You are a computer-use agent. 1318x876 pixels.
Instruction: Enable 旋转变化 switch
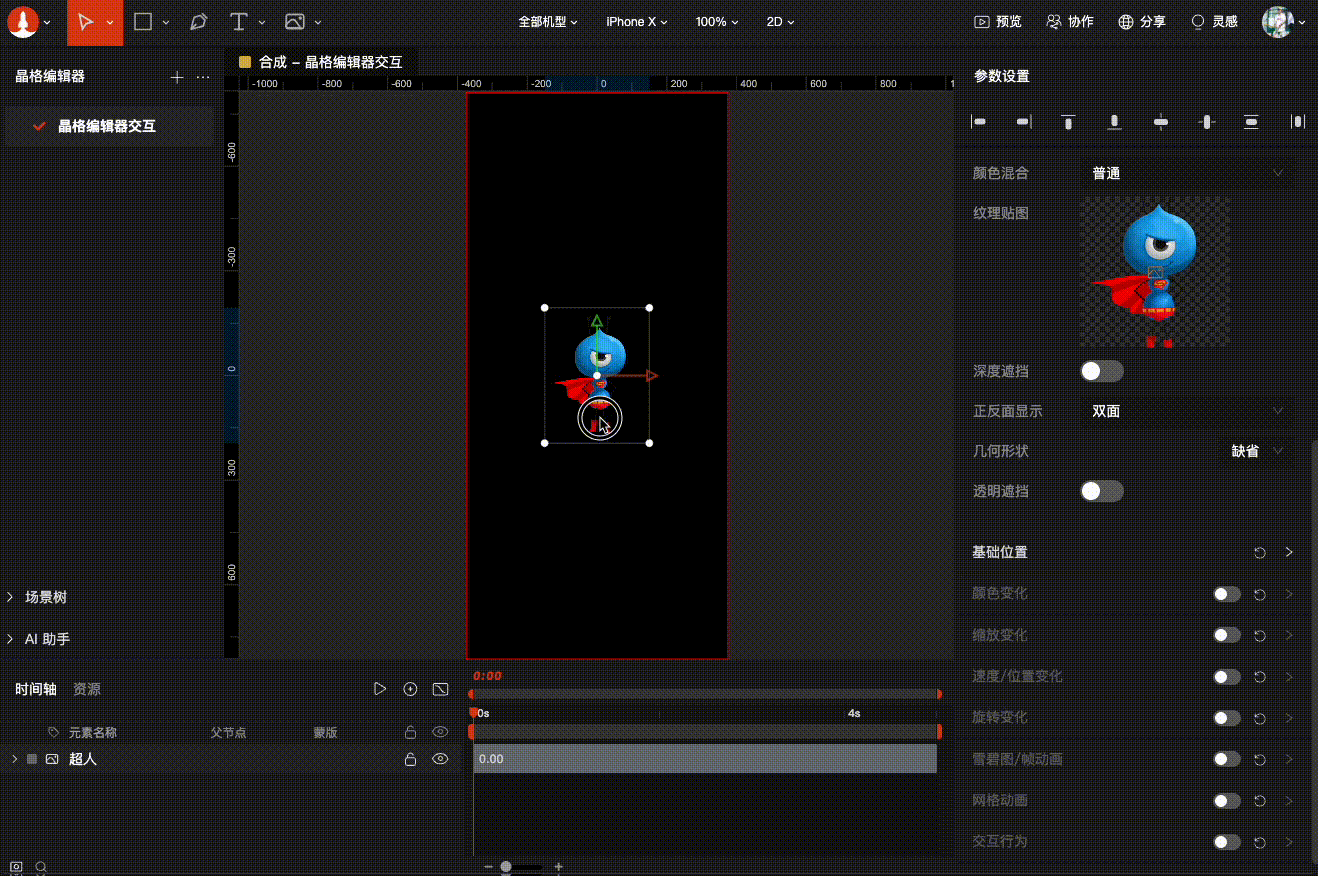tap(1227, 718)
